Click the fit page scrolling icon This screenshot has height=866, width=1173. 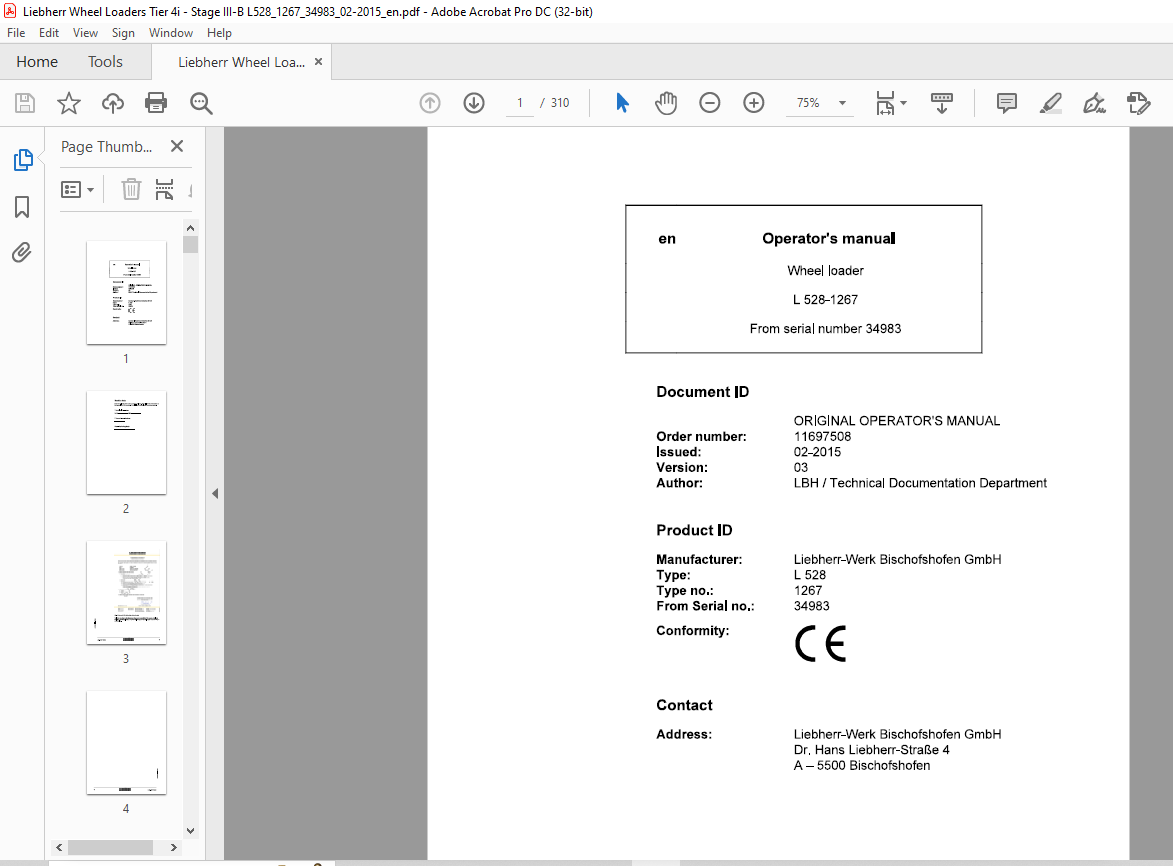tap(885, 103)
